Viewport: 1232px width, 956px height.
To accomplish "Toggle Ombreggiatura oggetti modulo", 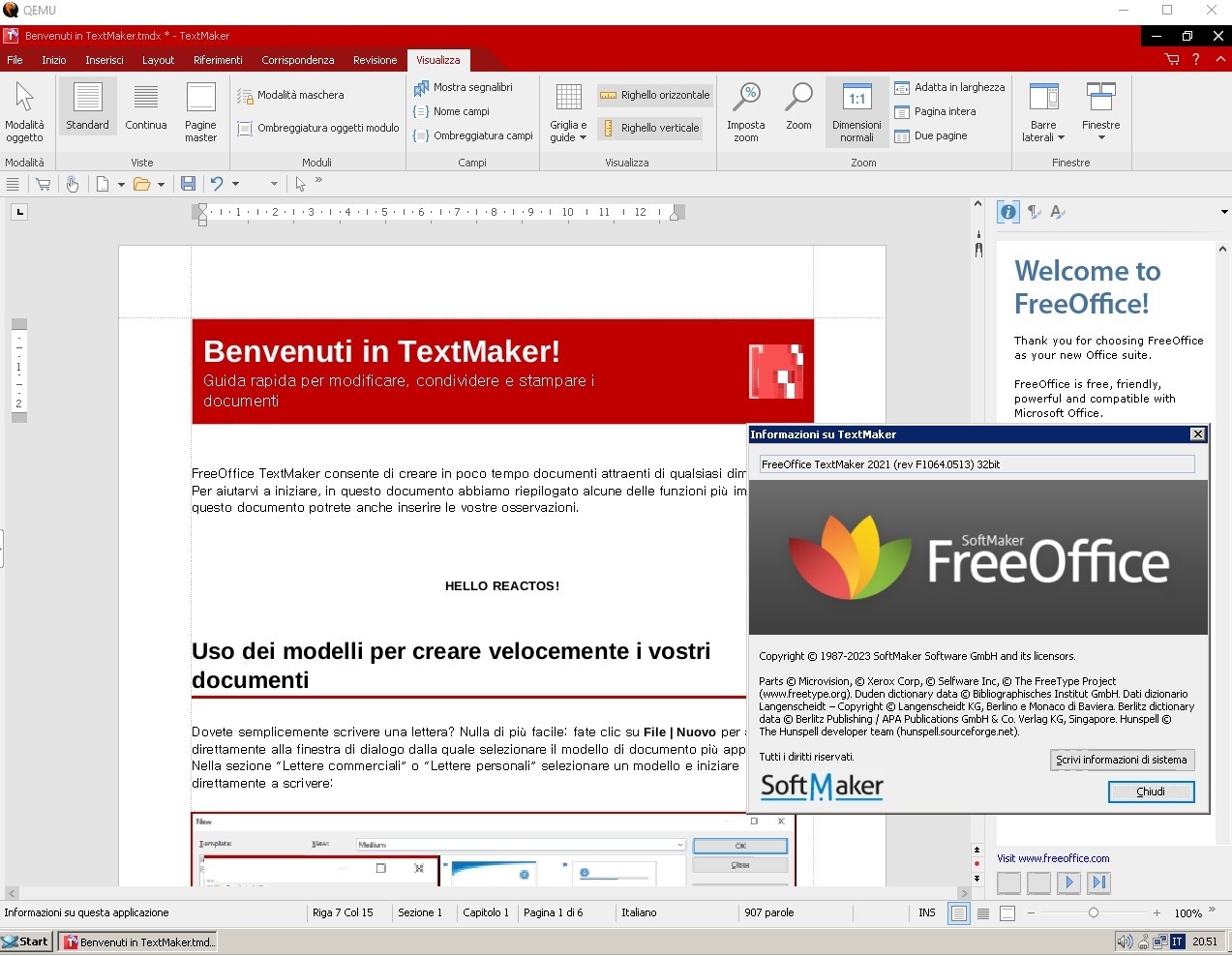I will [x=318, y=128].
